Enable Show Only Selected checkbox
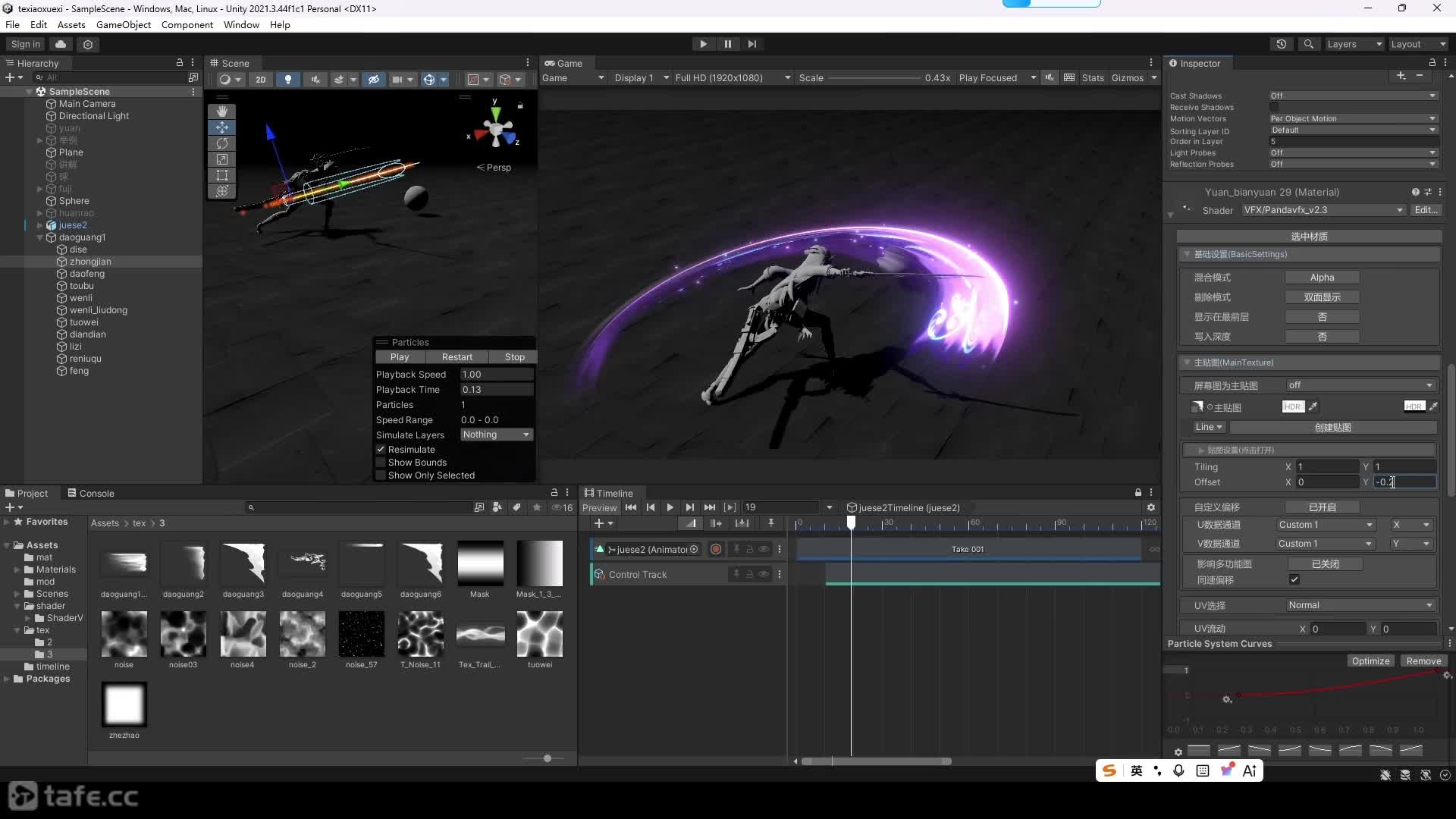Screen dimensions: 1456x819 381,475
